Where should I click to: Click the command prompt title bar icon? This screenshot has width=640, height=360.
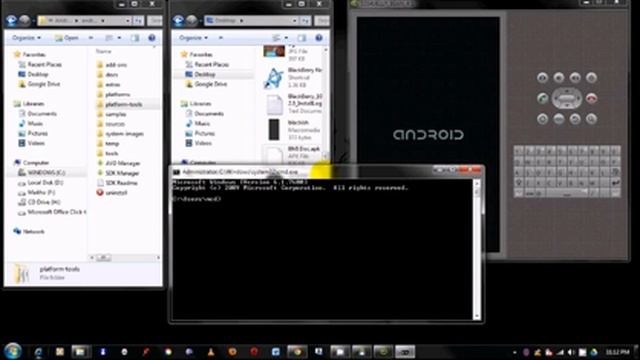[176, 172]
